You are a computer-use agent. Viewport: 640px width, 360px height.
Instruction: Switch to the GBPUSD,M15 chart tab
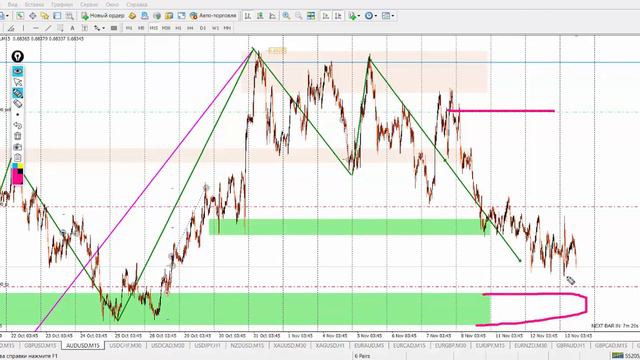tap(40, 346)
